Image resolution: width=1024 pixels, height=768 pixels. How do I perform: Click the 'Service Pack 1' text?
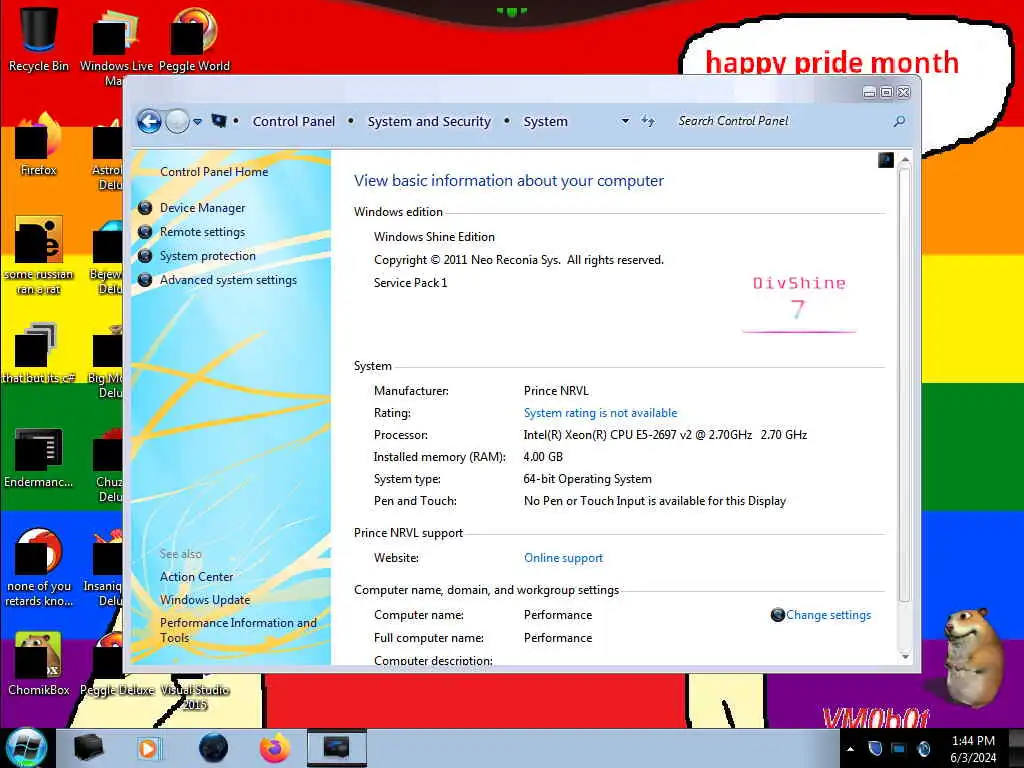coord(410,283)
